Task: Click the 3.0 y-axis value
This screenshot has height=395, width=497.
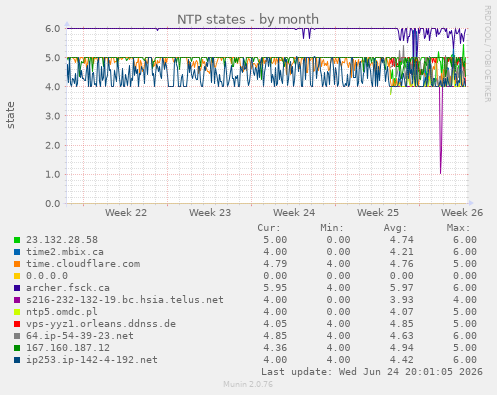Action: pos(53,116)
